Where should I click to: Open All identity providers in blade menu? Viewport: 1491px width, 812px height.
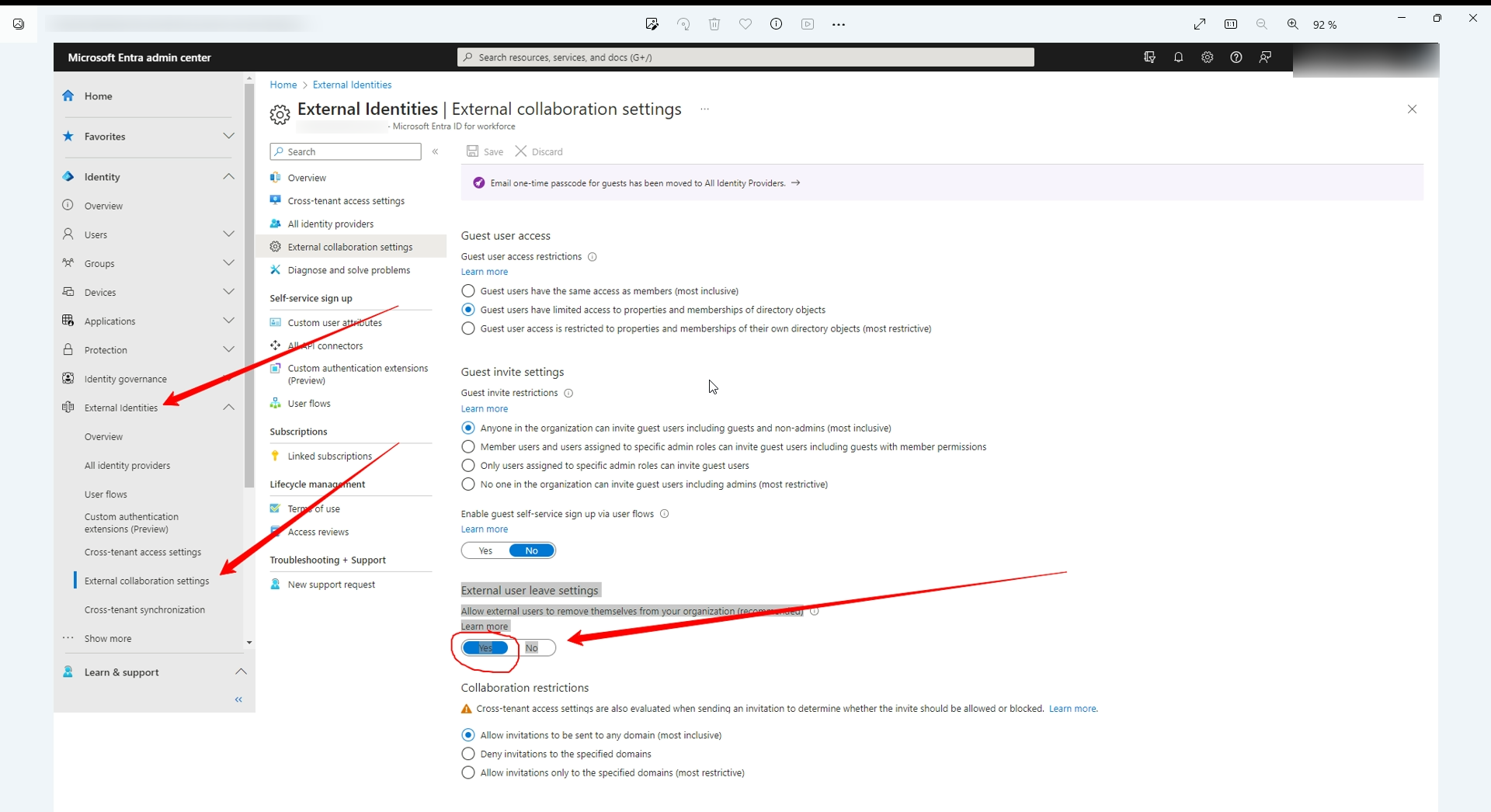(330, 224)
